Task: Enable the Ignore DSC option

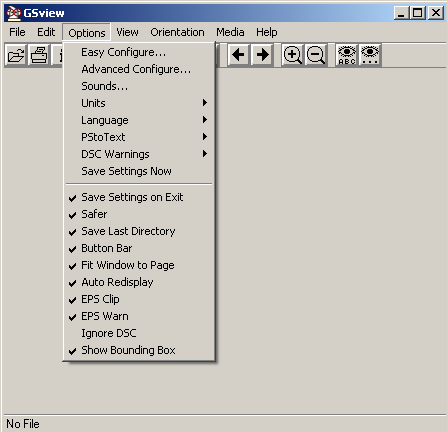Action: [x=139, y=333]
